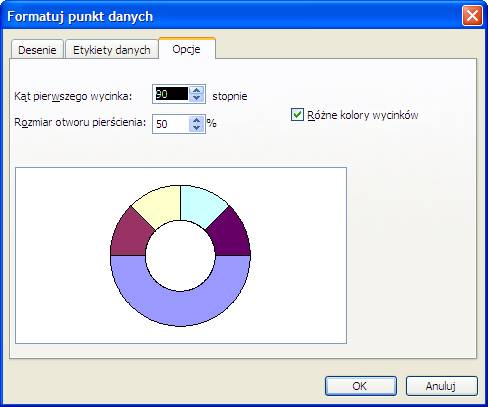Toggle Różne kolory wycinków checkbox

coord(297,115)
